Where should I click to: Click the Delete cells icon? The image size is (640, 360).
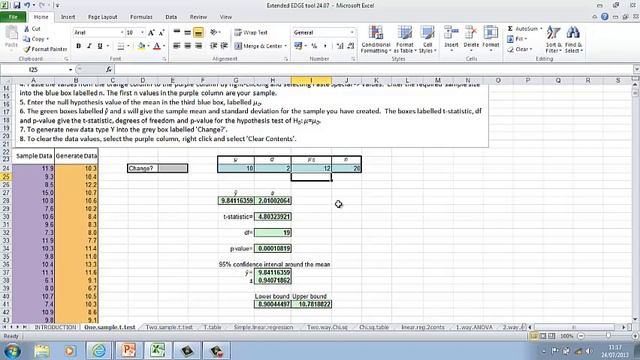471,33
